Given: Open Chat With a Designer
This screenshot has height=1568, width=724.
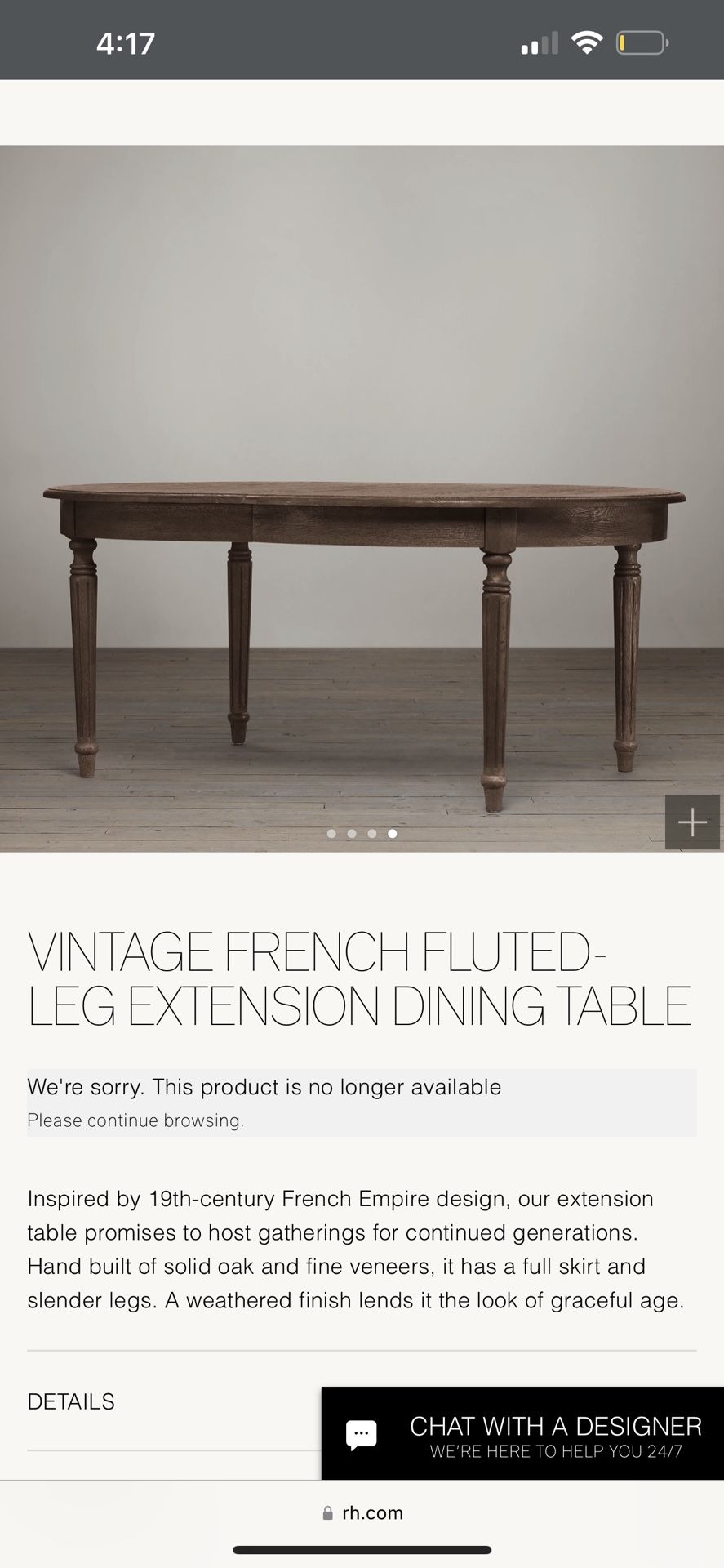Looking at the screenshot, I should coord(522,1433).
